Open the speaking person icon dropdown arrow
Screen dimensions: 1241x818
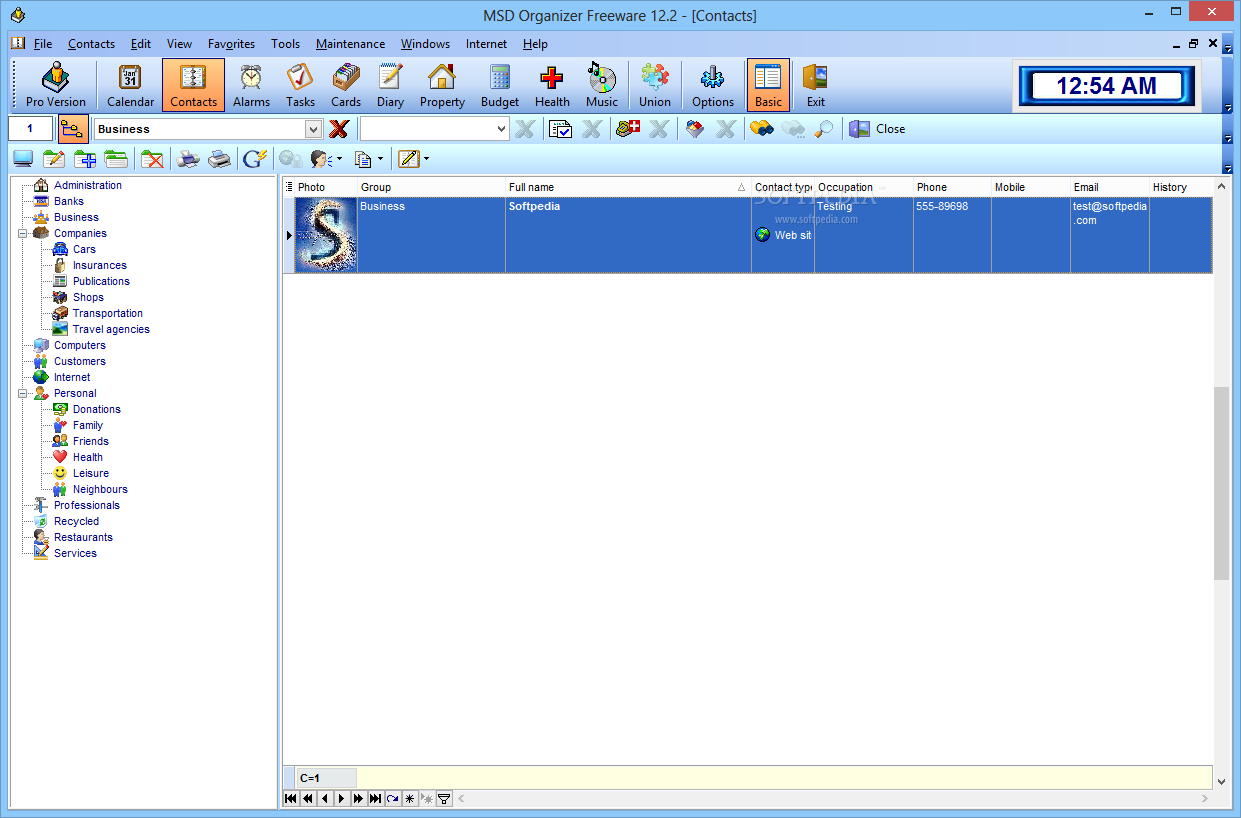pyautogui.click(x=339, y=158)
